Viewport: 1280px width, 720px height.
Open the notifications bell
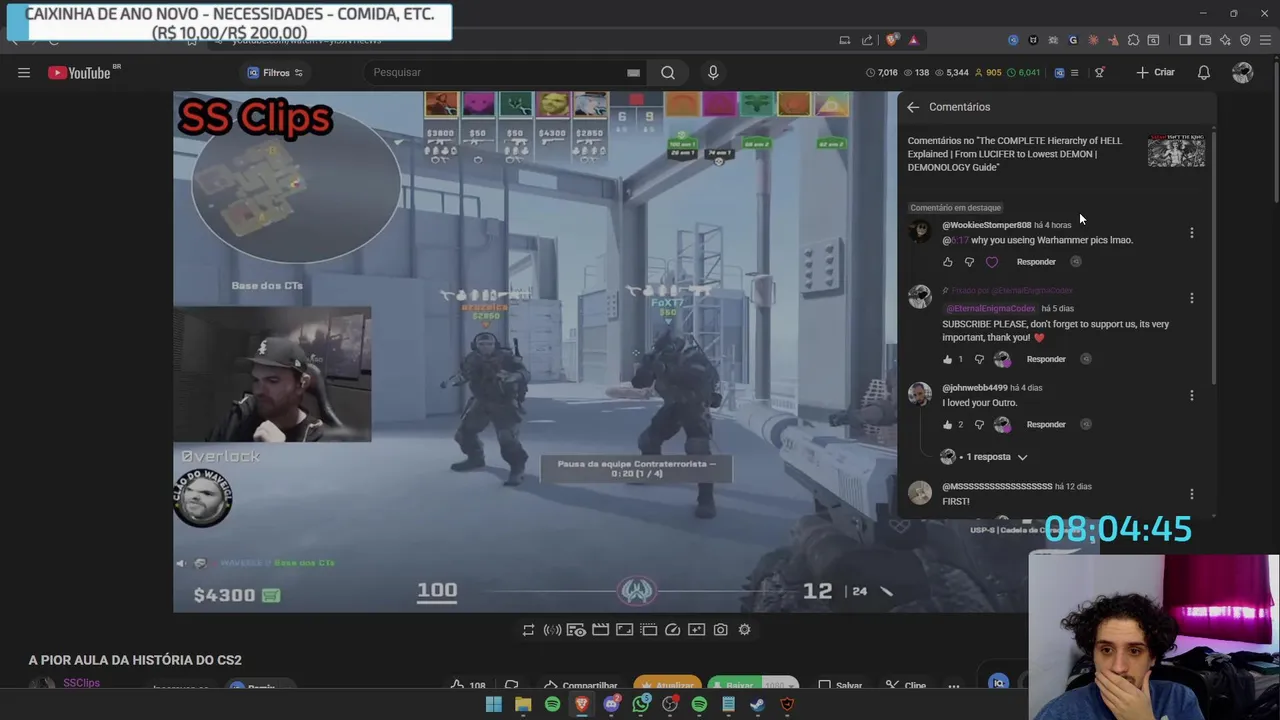pyautogui.click(x=1204, y=72)
